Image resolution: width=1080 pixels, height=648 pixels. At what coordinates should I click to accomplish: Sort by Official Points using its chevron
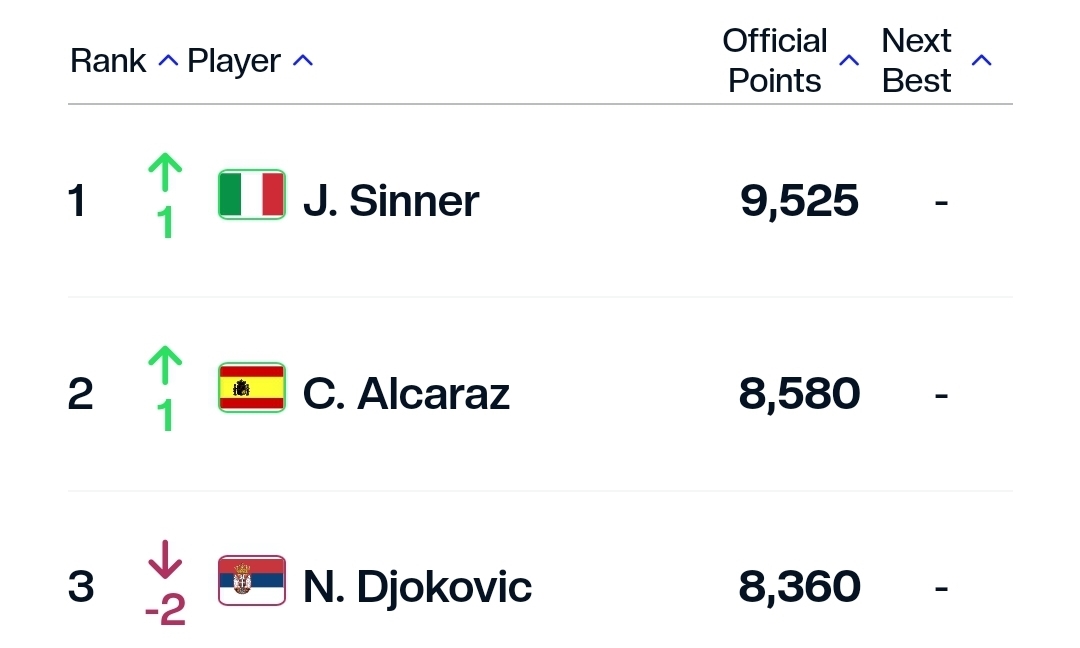[849, 61]
